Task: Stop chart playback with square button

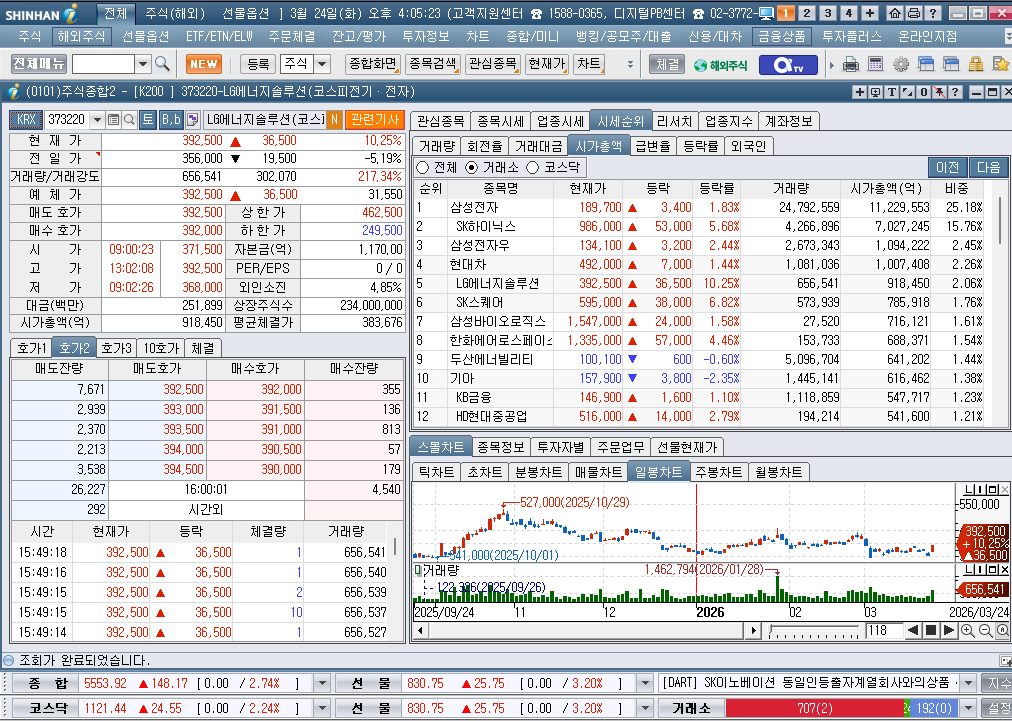Action: (930, 631)
